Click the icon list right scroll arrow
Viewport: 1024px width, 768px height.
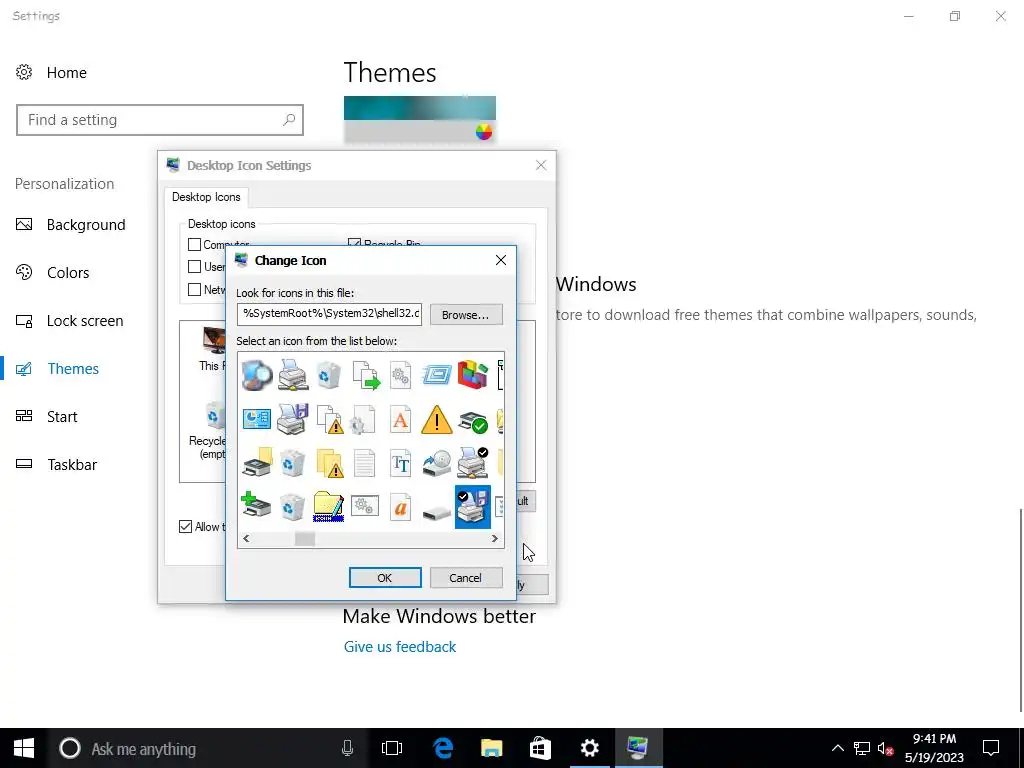[x=494, y=539]
